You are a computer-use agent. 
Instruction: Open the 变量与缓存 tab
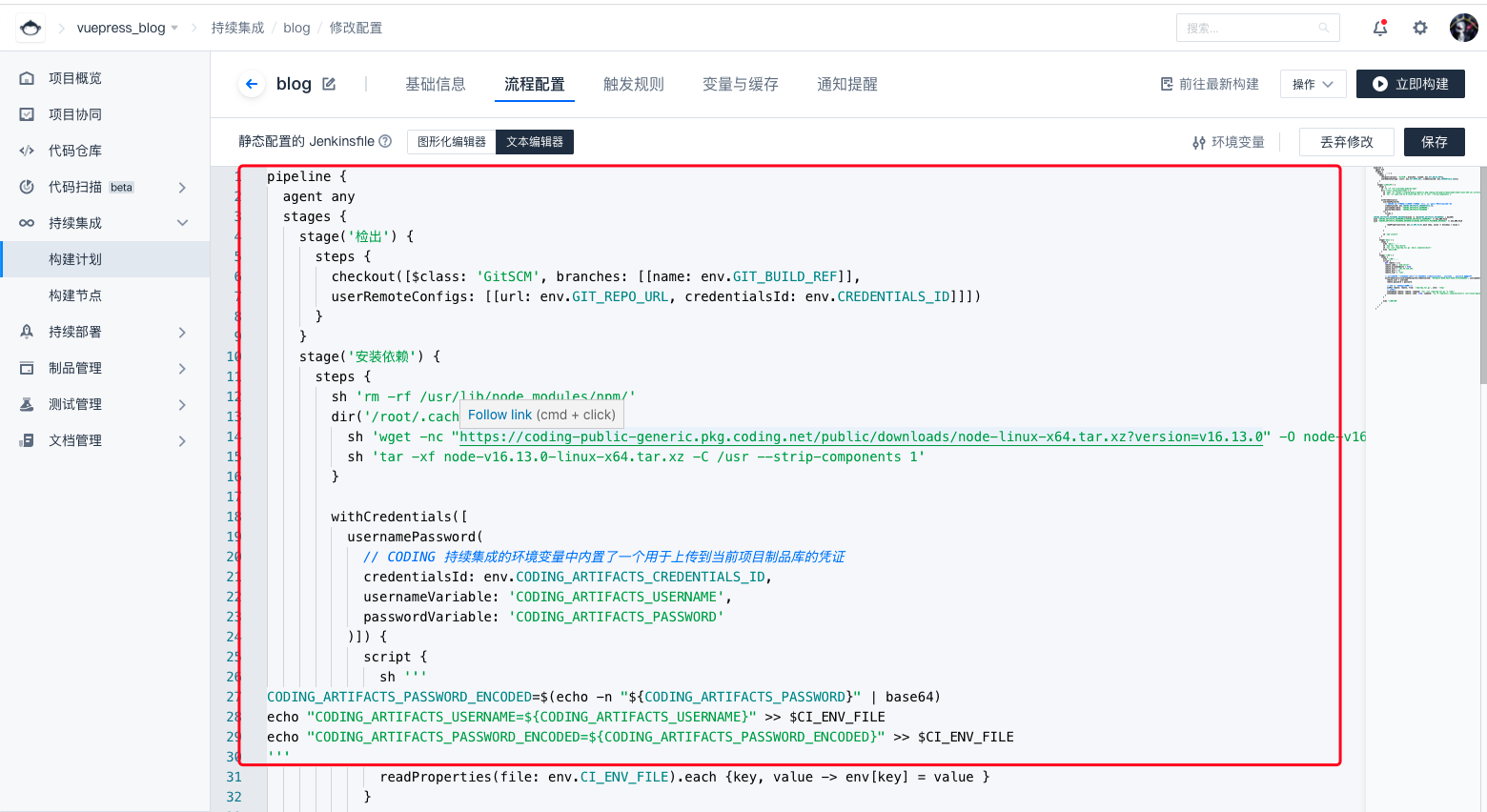click(741, 84)
